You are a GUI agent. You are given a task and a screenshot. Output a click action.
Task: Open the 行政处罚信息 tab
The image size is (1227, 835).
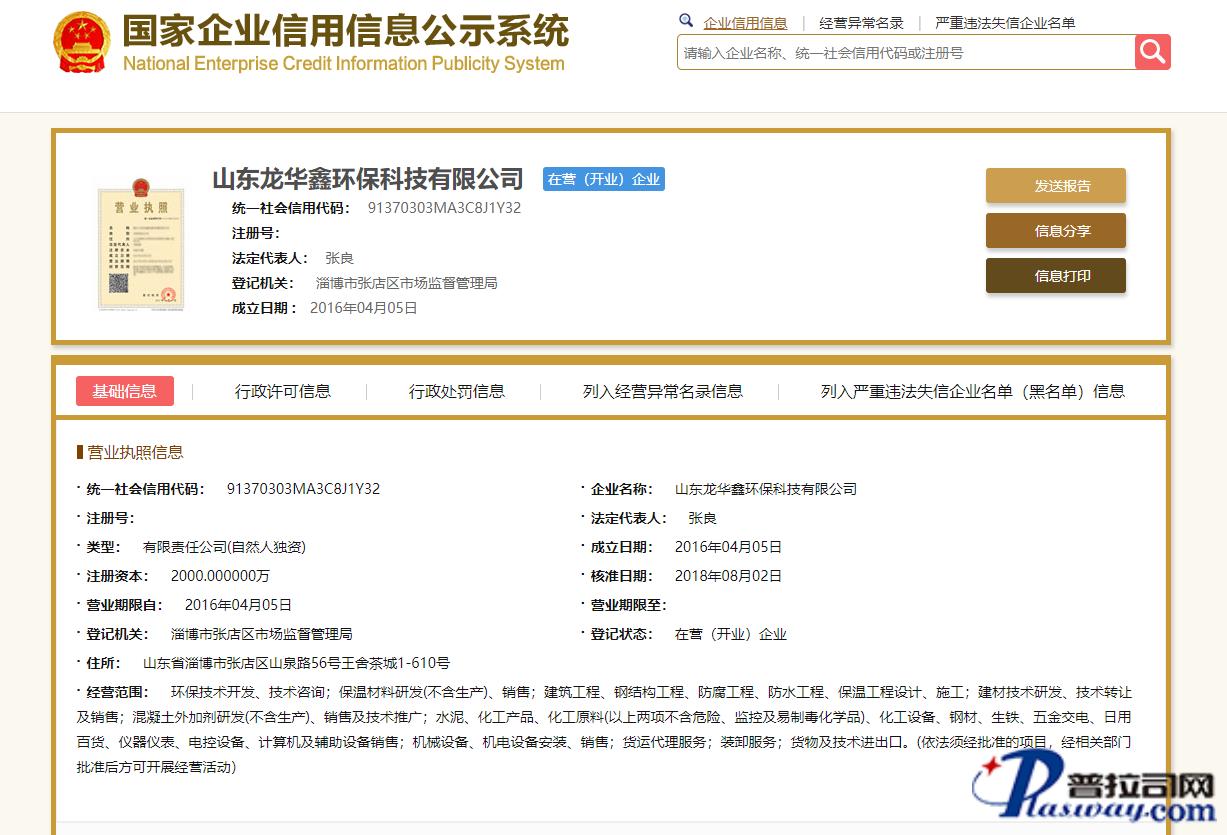457,391
